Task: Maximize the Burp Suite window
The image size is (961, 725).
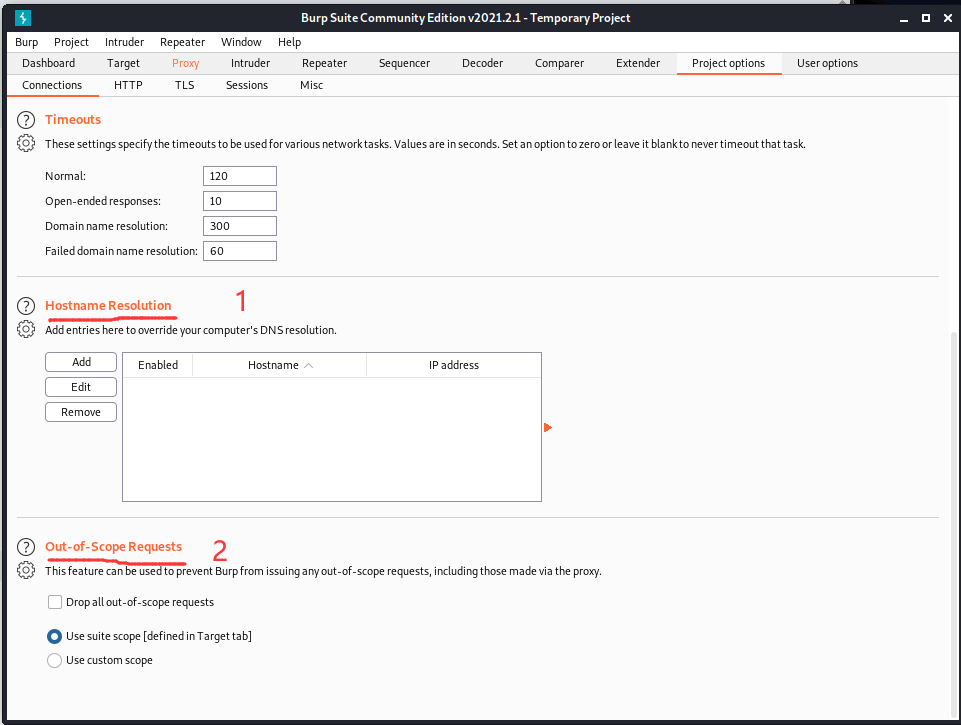Action: (926, 18)
